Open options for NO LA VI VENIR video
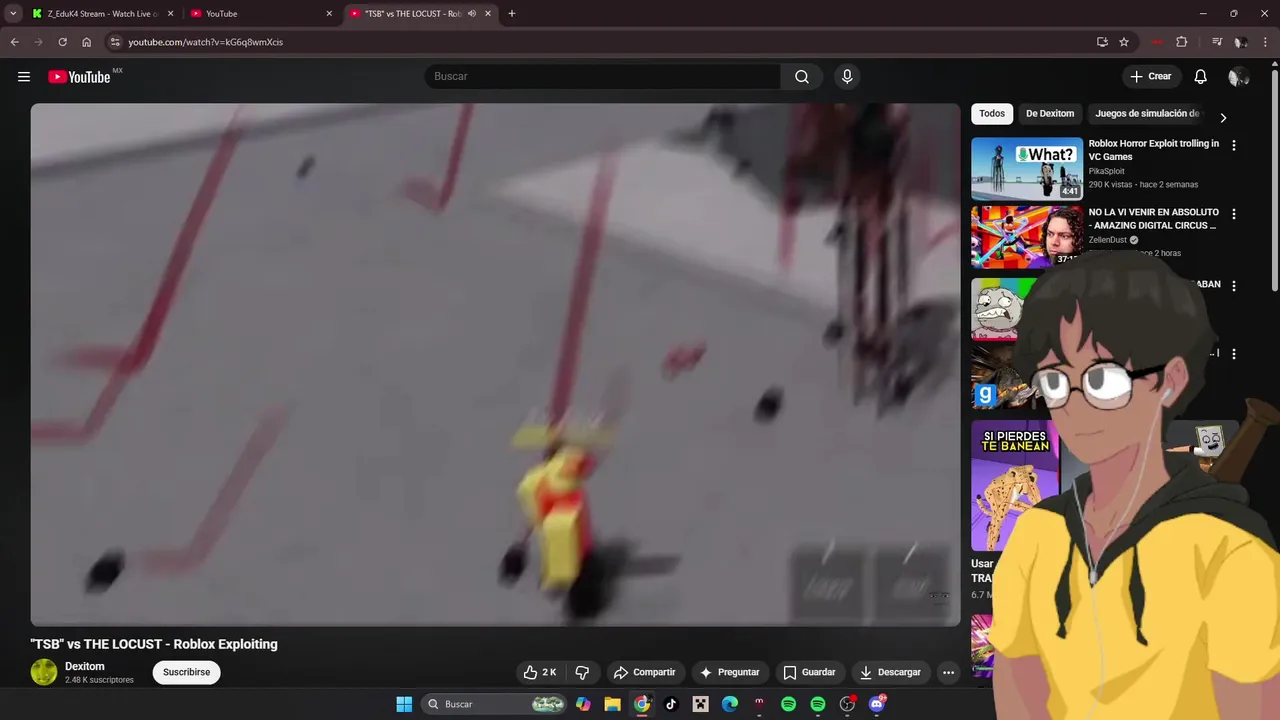 tap(1234, 214)
